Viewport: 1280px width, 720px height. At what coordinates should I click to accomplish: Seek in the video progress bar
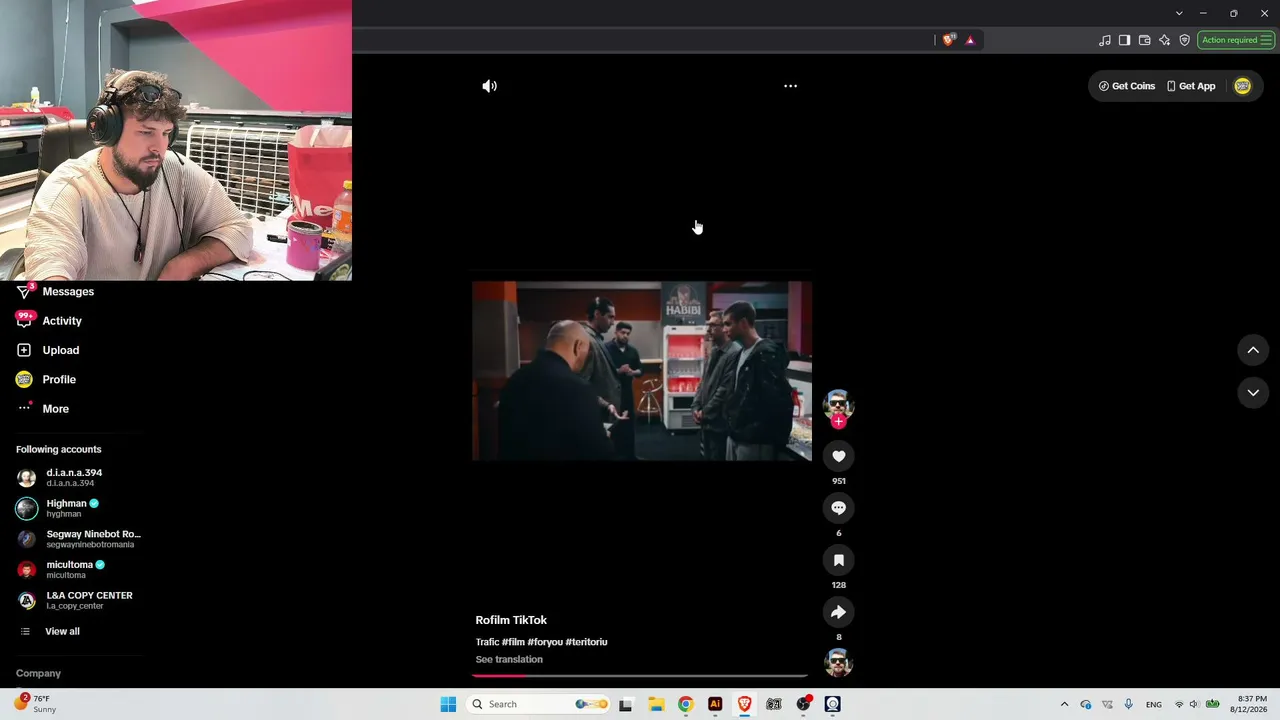[x=640, y=676]
